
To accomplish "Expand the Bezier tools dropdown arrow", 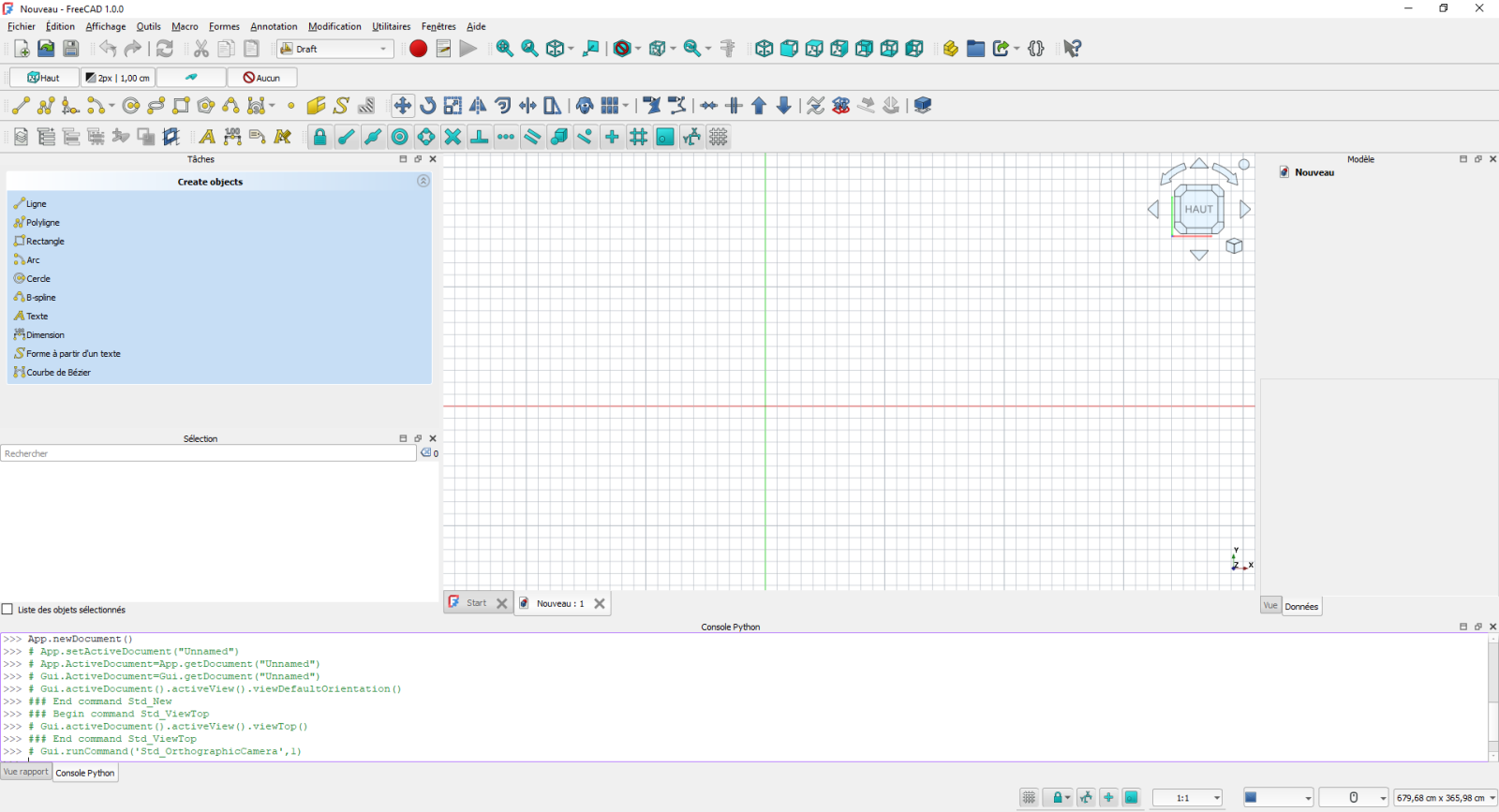I will click(x=272, y=106).
